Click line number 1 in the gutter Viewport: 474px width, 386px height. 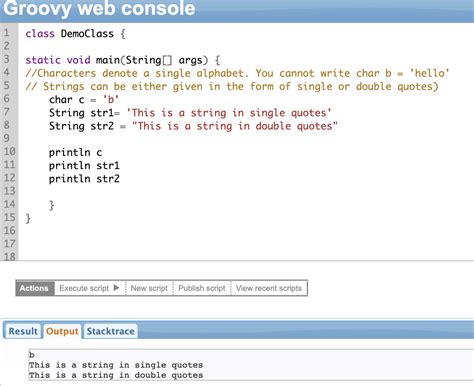(x=7, y=33)
